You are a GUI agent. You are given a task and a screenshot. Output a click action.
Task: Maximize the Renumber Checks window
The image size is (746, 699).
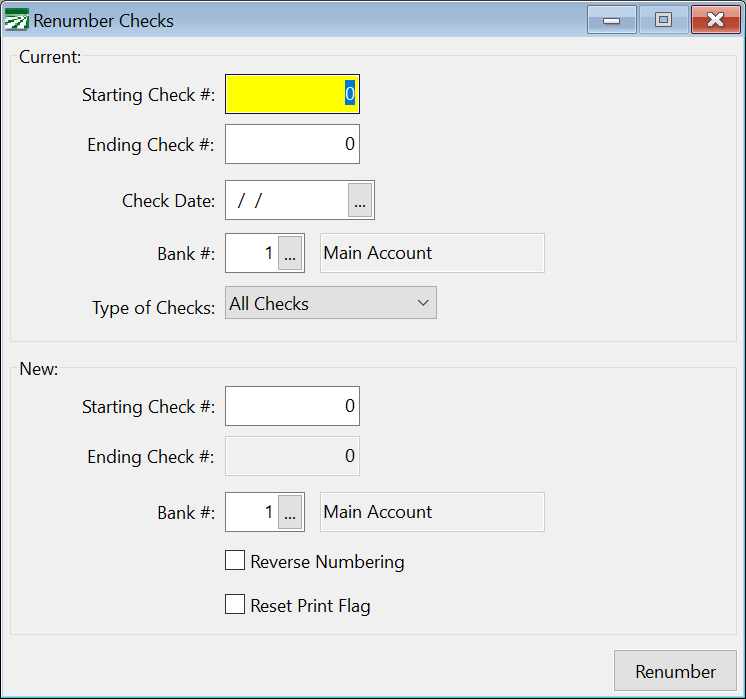663,20
